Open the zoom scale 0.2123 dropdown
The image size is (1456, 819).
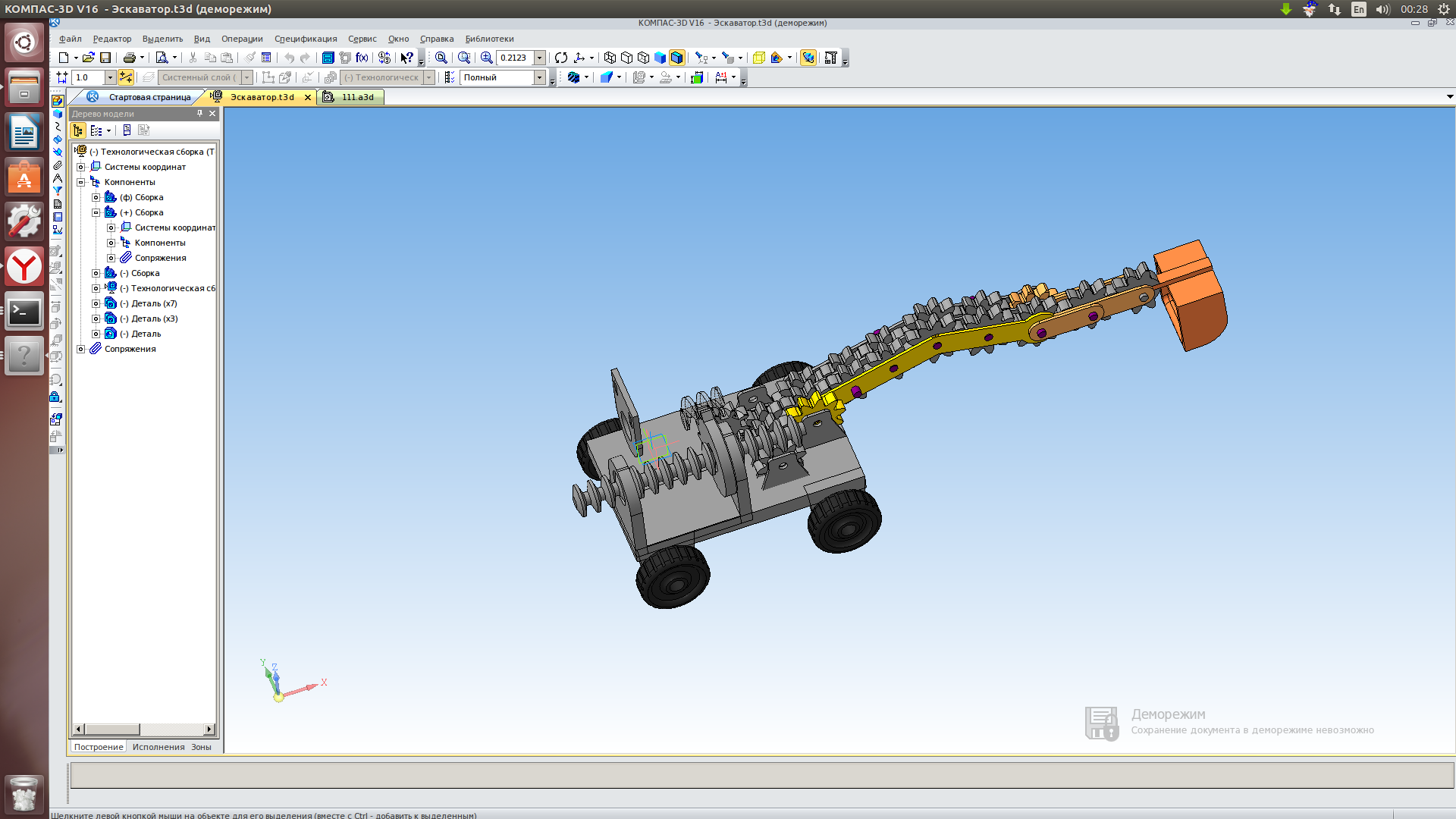point(540,58)
